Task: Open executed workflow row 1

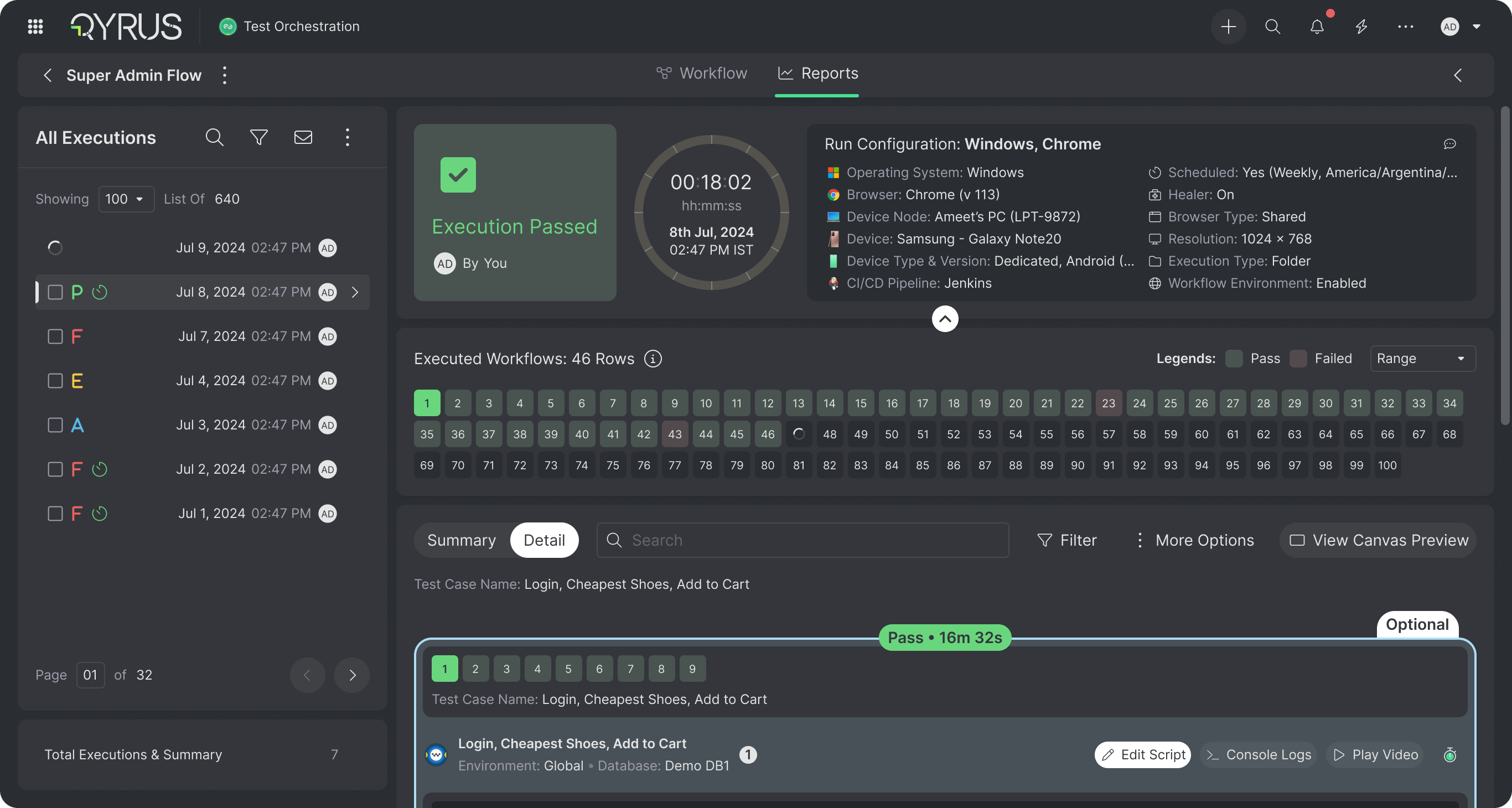Action: (427, 403)
